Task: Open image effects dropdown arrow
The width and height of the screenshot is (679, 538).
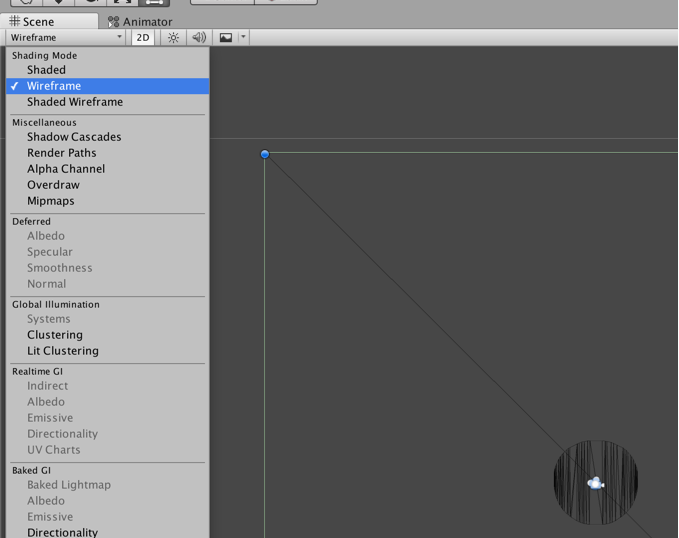Action: [243, 38]
